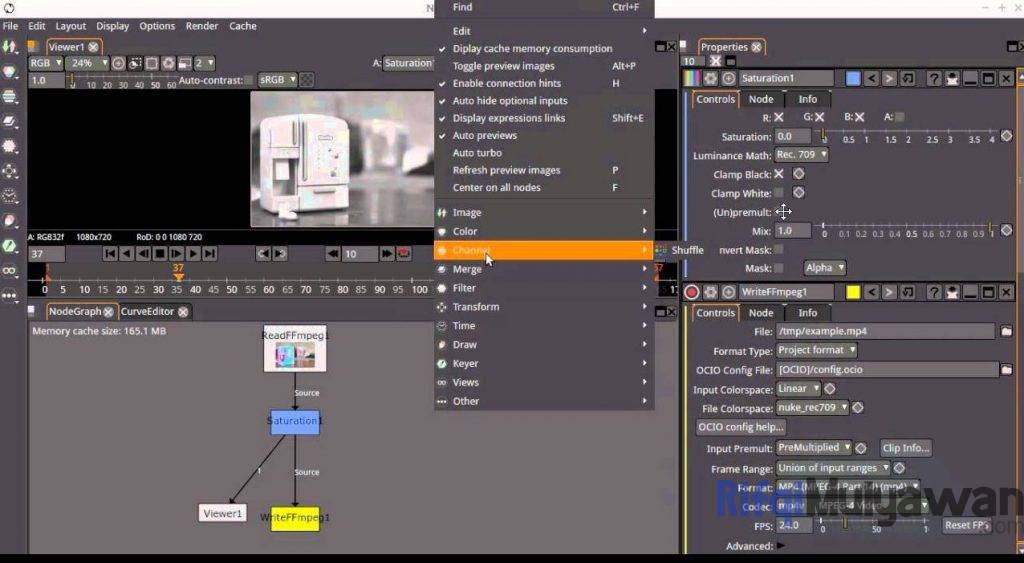Click the viewer refresh render icon
The image size is (1024, 563).
pyautogui.click(x=168, y=63)
